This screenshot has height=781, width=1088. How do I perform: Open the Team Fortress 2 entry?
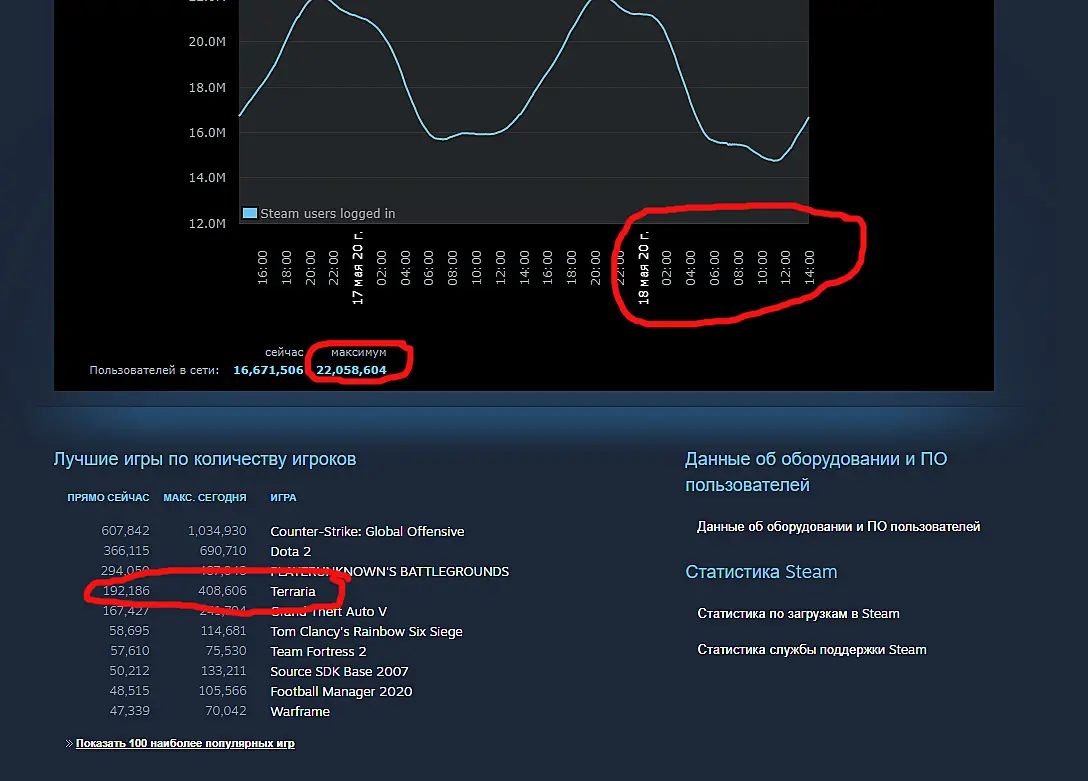point(318,651)
